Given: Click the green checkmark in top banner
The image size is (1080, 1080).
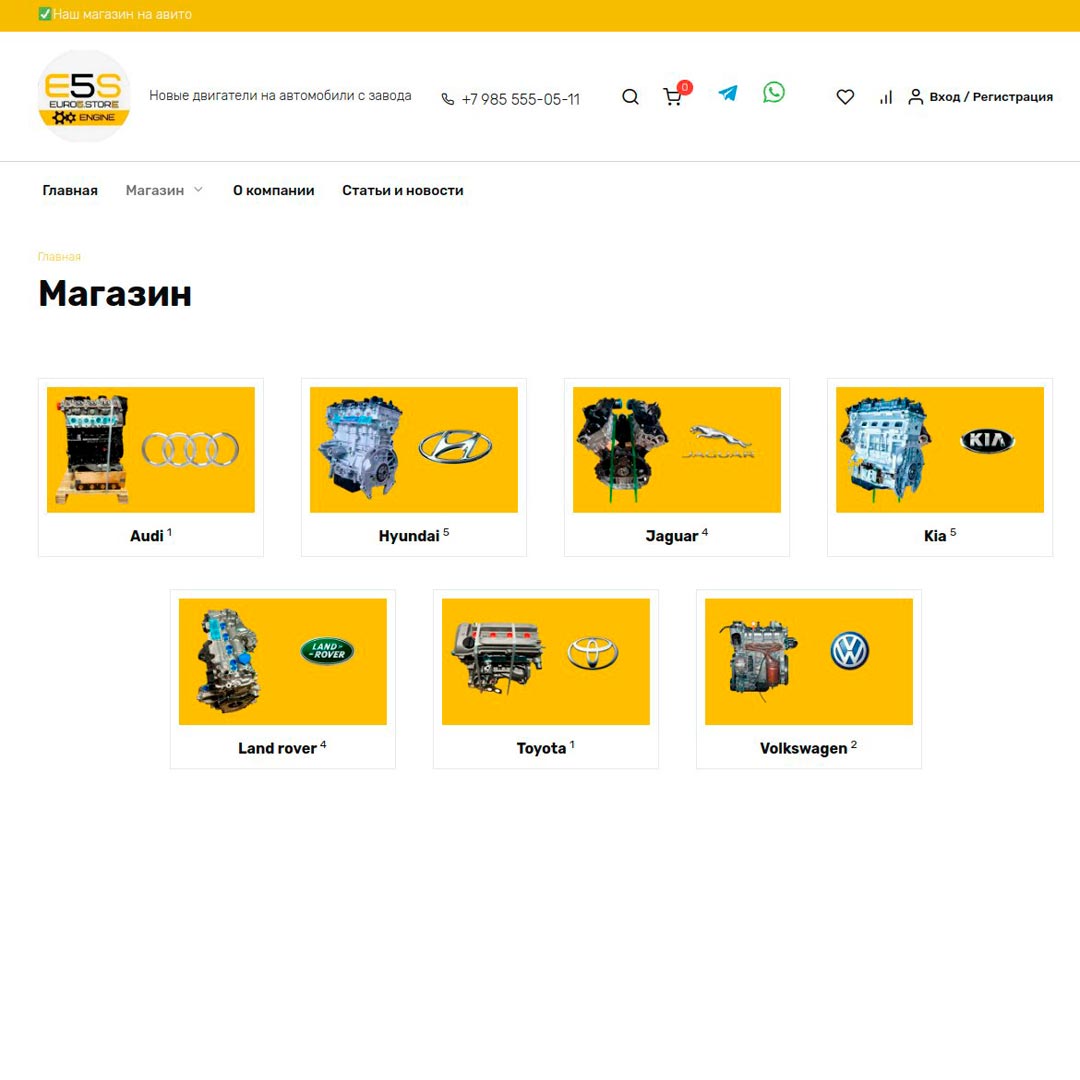Looking at the screenshot, I should 45,14.
